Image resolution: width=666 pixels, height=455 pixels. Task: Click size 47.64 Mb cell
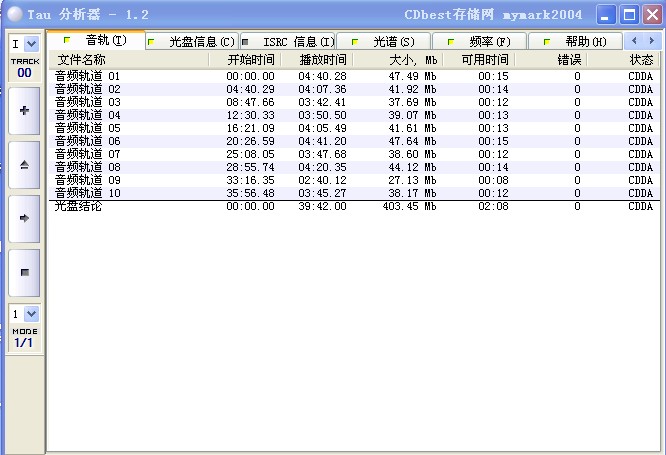(412, 141)
